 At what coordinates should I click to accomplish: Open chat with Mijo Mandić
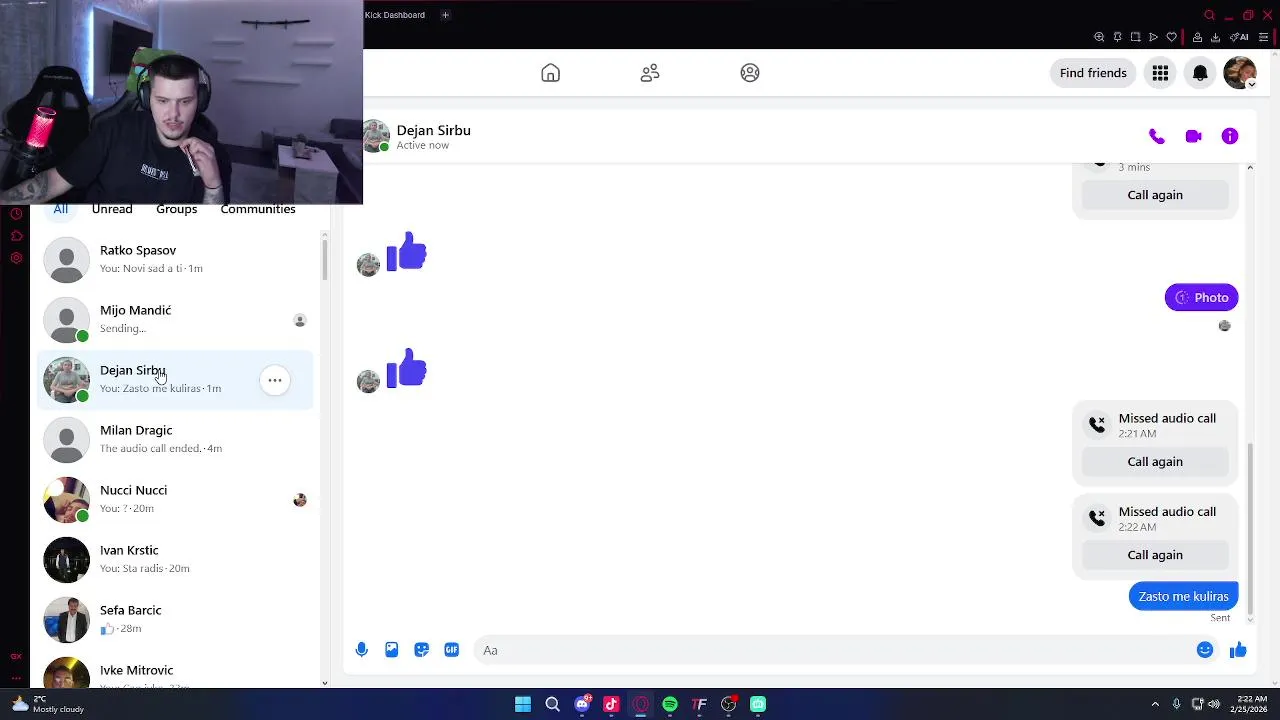(x=175, y=320)
